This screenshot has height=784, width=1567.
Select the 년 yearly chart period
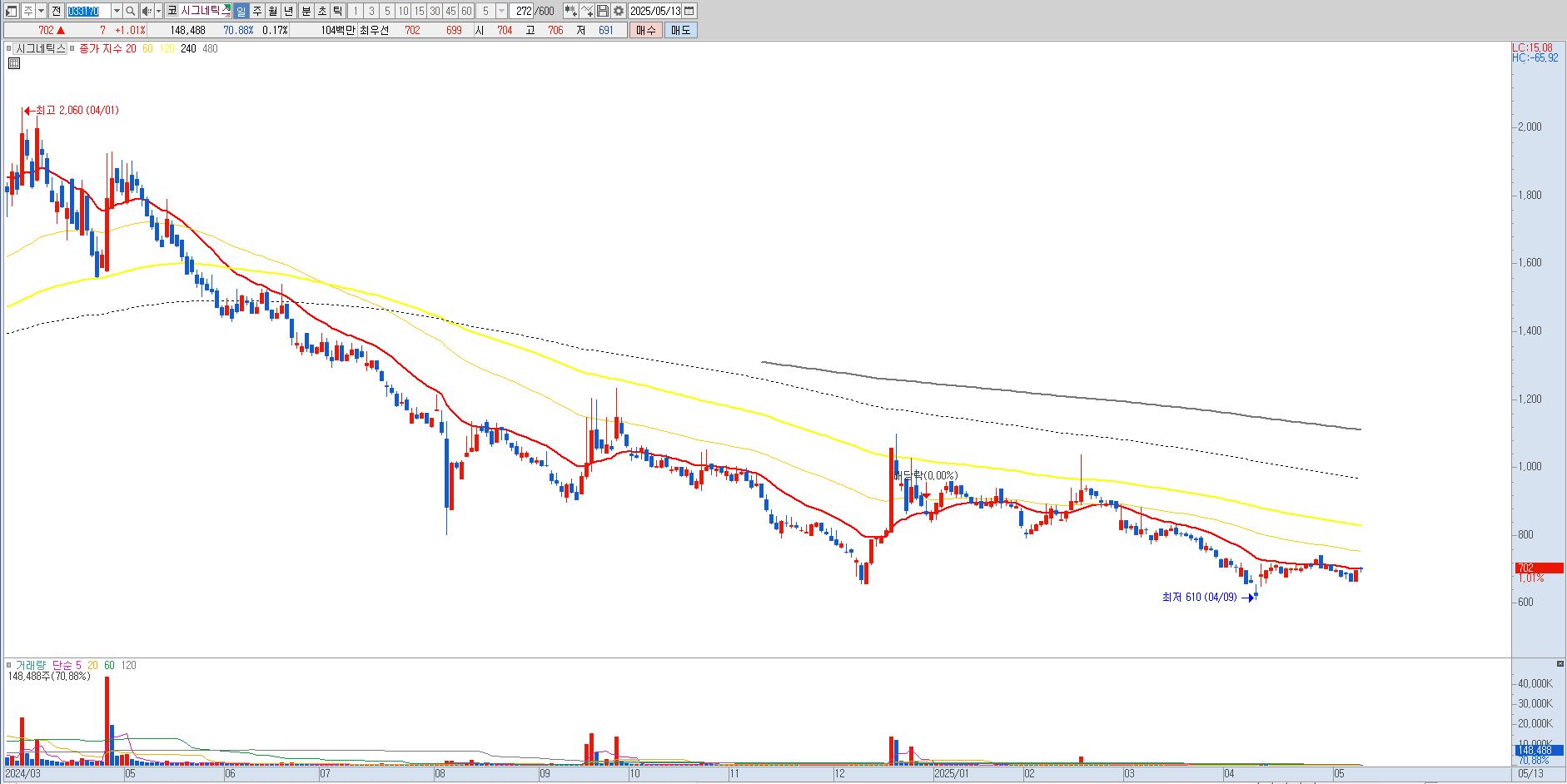(x=289, y=11)
